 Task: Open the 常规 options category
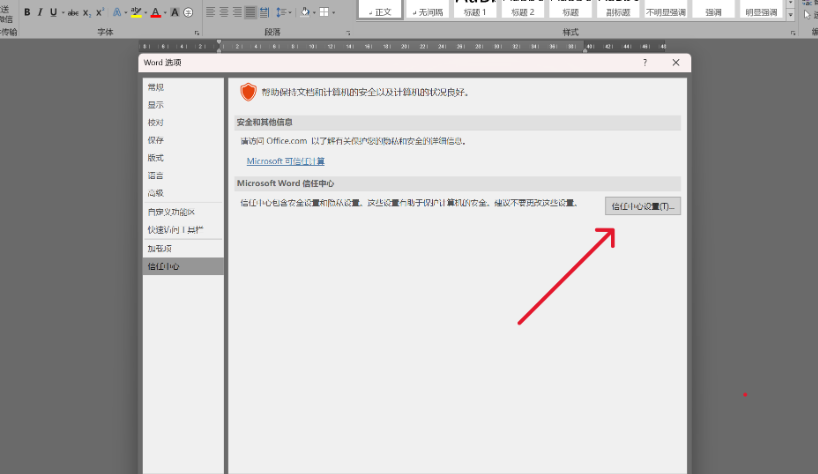click(x=183, y=87)
